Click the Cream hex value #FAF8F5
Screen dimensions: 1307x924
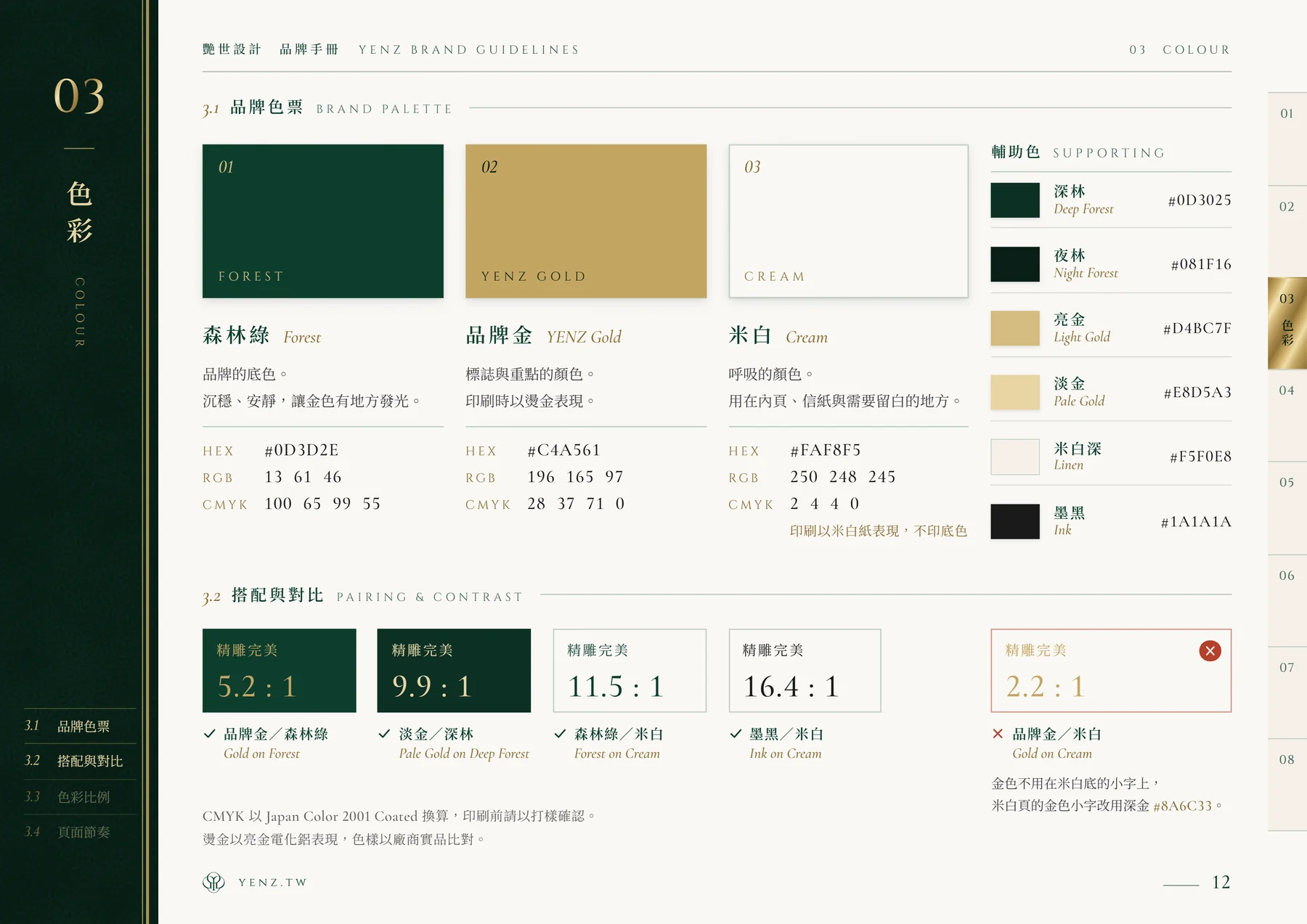pos(826,450)
